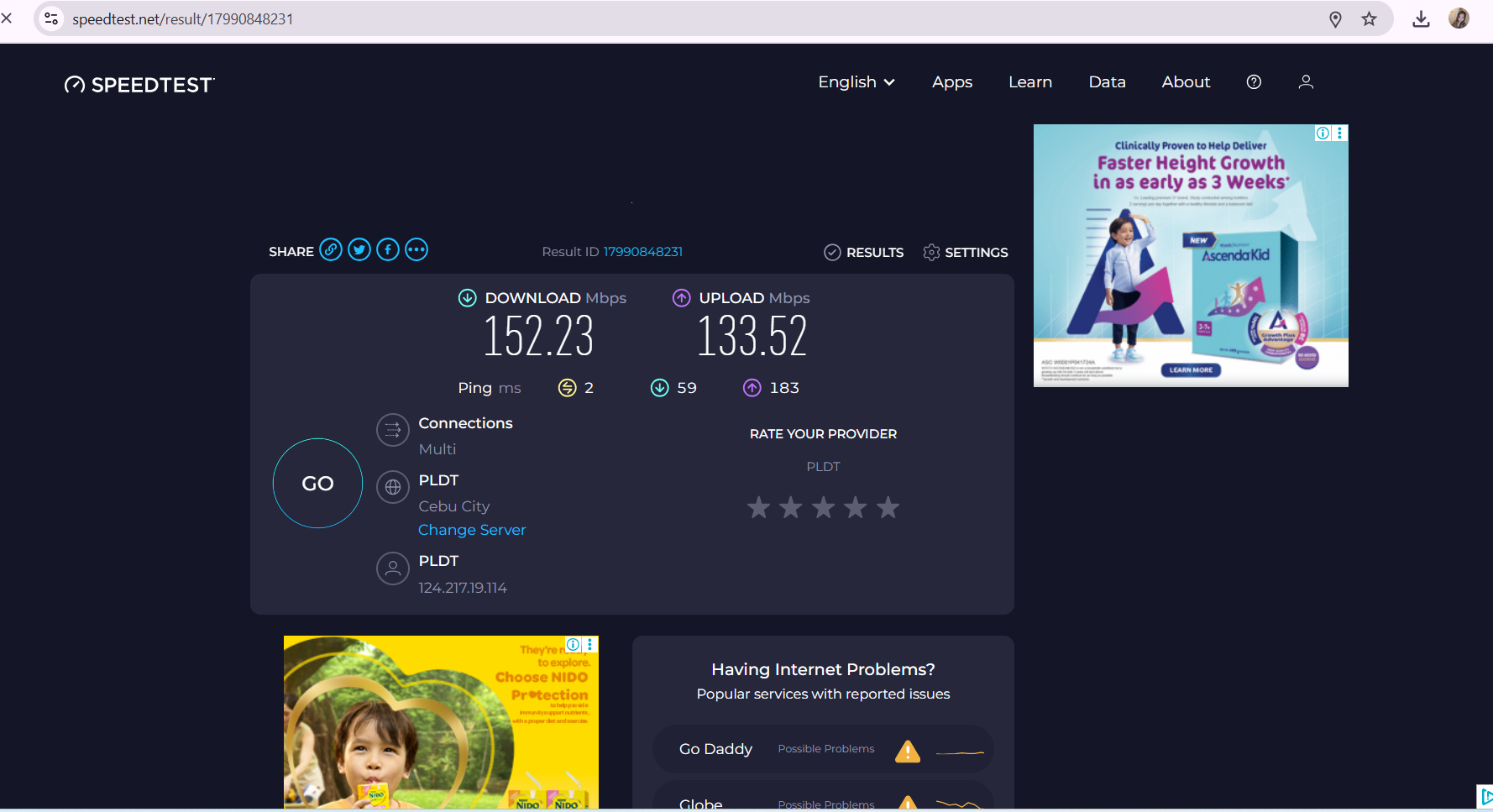Open Go Daddy possible problems row

[x=823, y=749]
